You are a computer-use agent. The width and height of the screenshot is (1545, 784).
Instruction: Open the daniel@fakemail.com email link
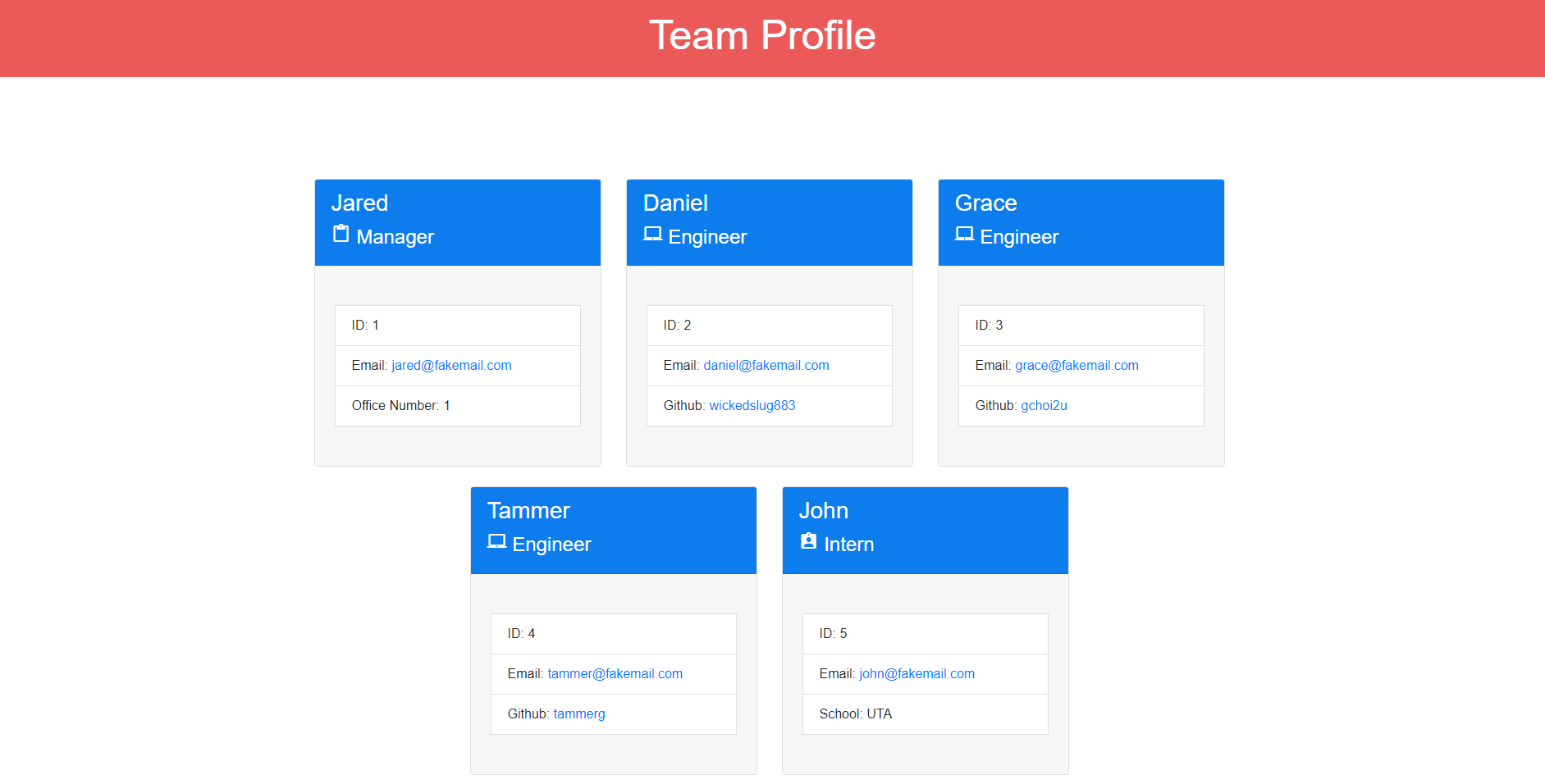coord(766,366)
